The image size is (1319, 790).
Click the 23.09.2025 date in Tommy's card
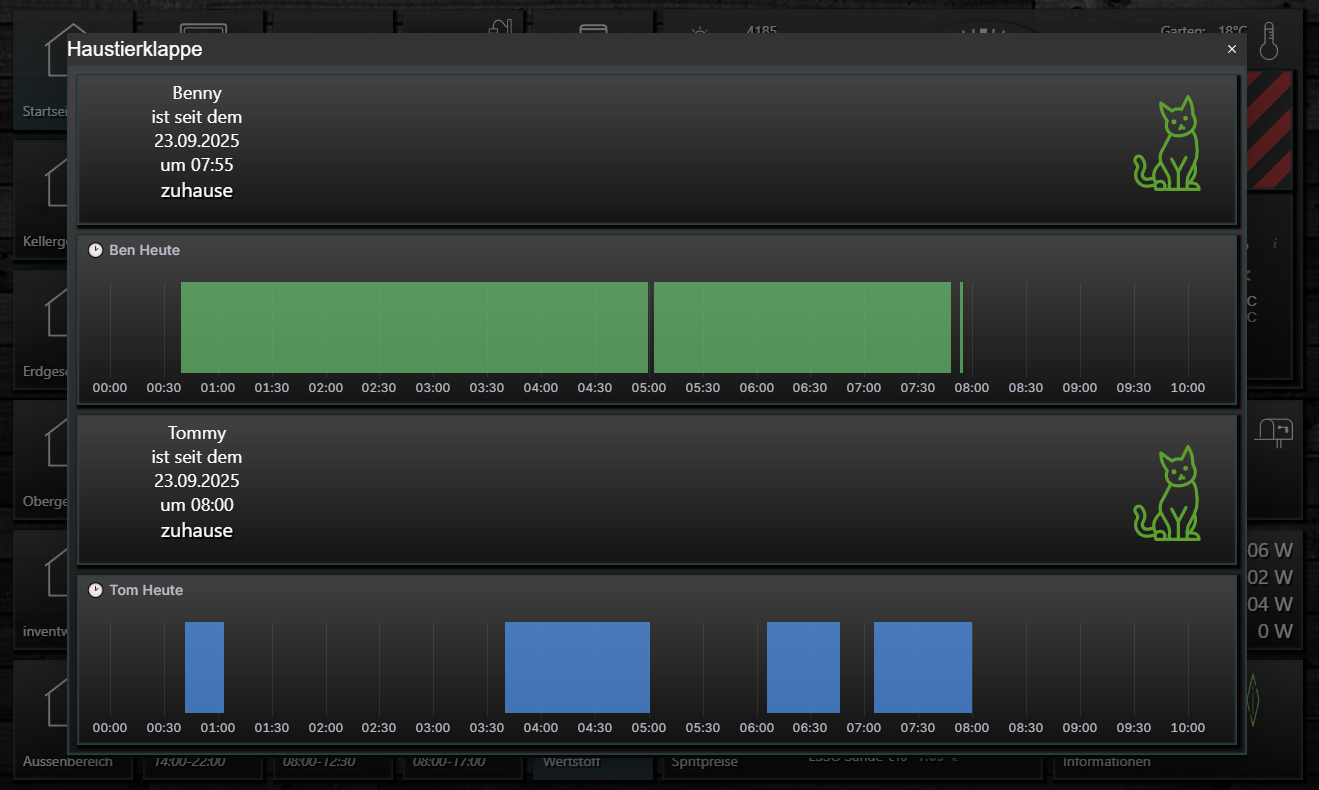pos(197,481)
